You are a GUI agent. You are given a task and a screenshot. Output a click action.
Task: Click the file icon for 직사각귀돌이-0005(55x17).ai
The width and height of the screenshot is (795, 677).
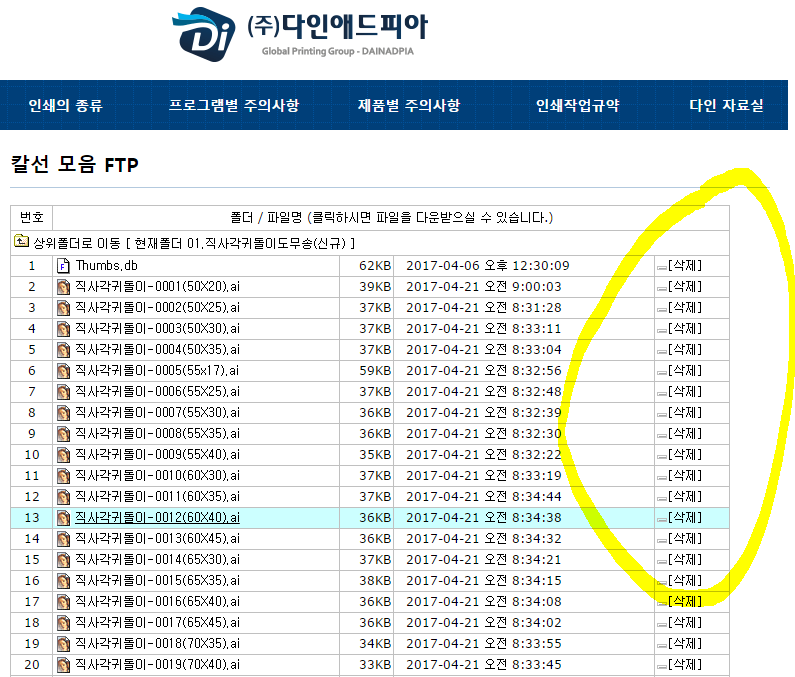coord(63,371)
